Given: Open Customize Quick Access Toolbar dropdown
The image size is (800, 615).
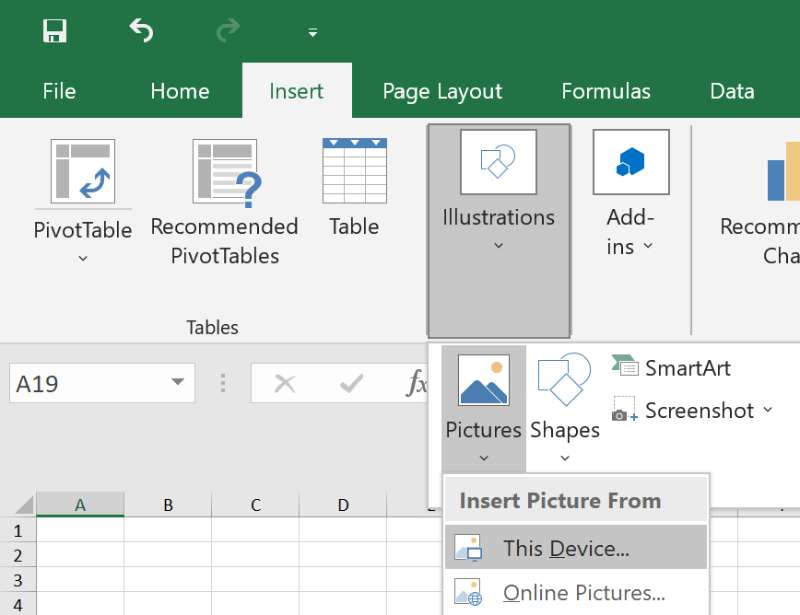Looking at the screenshot, I should tap(313, 33).
